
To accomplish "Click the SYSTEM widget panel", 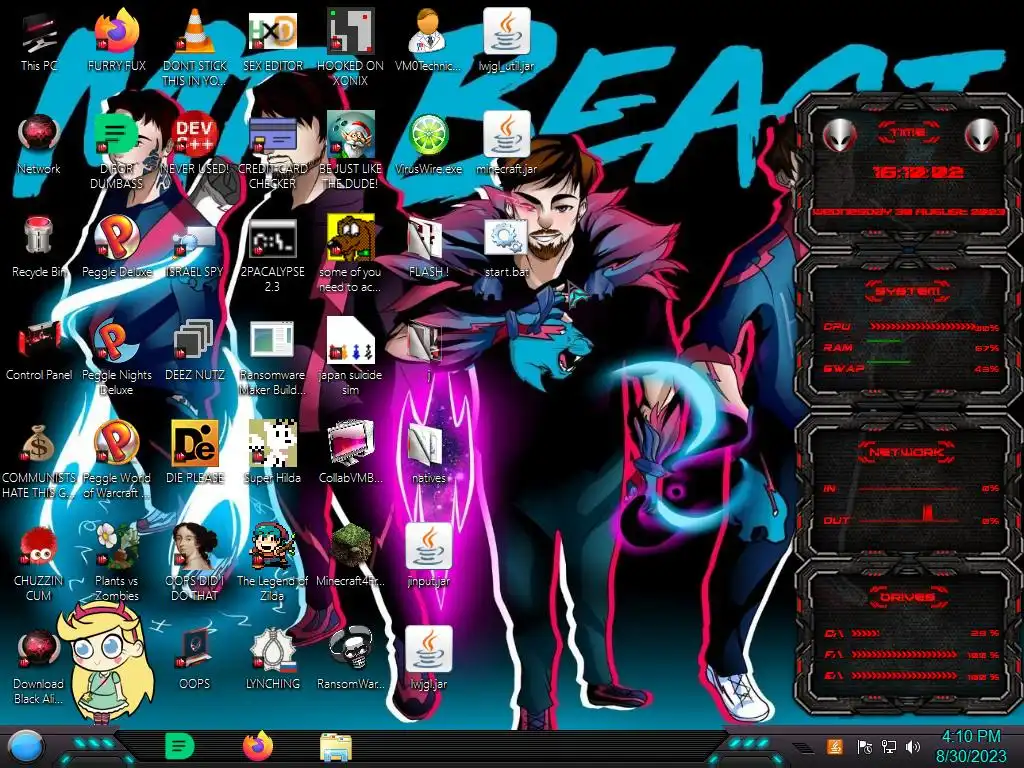I will (908, 332).
